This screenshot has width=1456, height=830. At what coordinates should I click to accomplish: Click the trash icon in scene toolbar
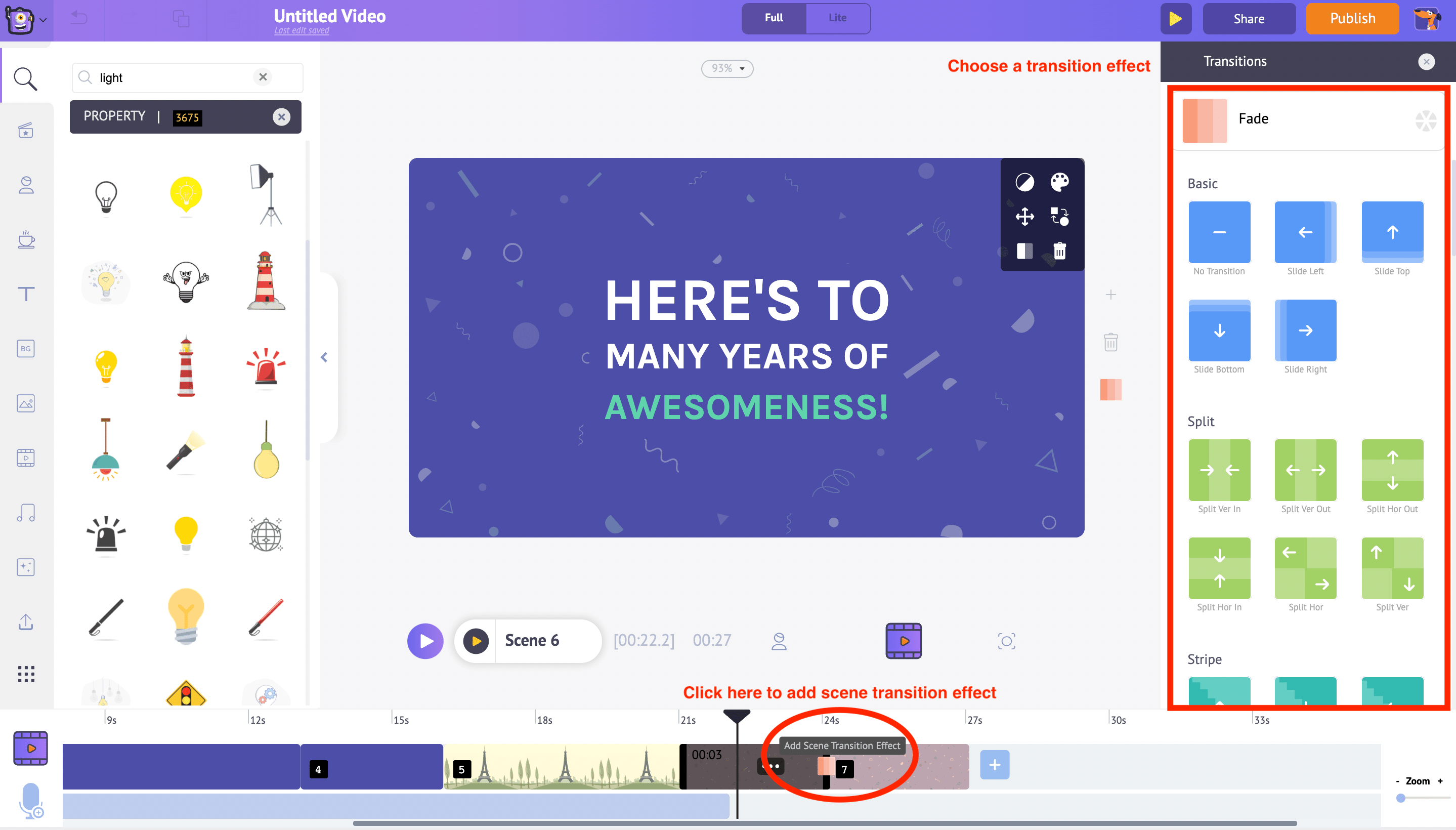[x=1110, y=342]
